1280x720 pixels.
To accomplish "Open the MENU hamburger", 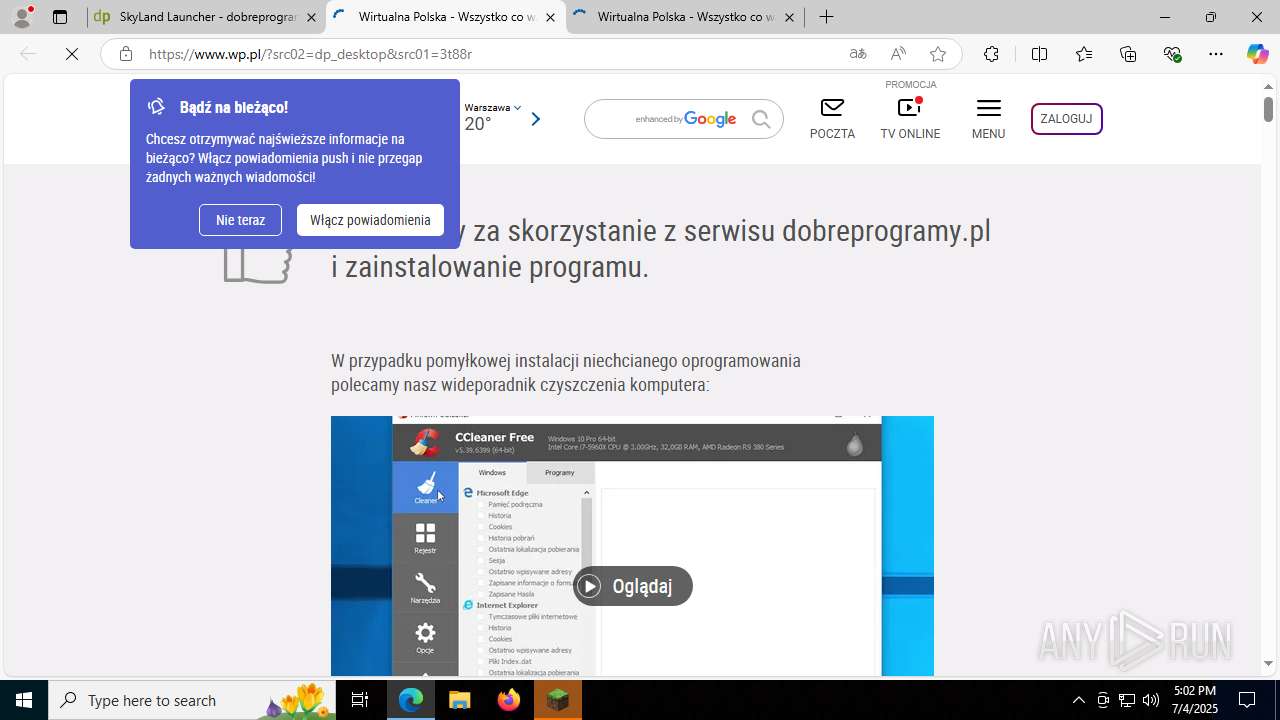I will tap(988, 118).
